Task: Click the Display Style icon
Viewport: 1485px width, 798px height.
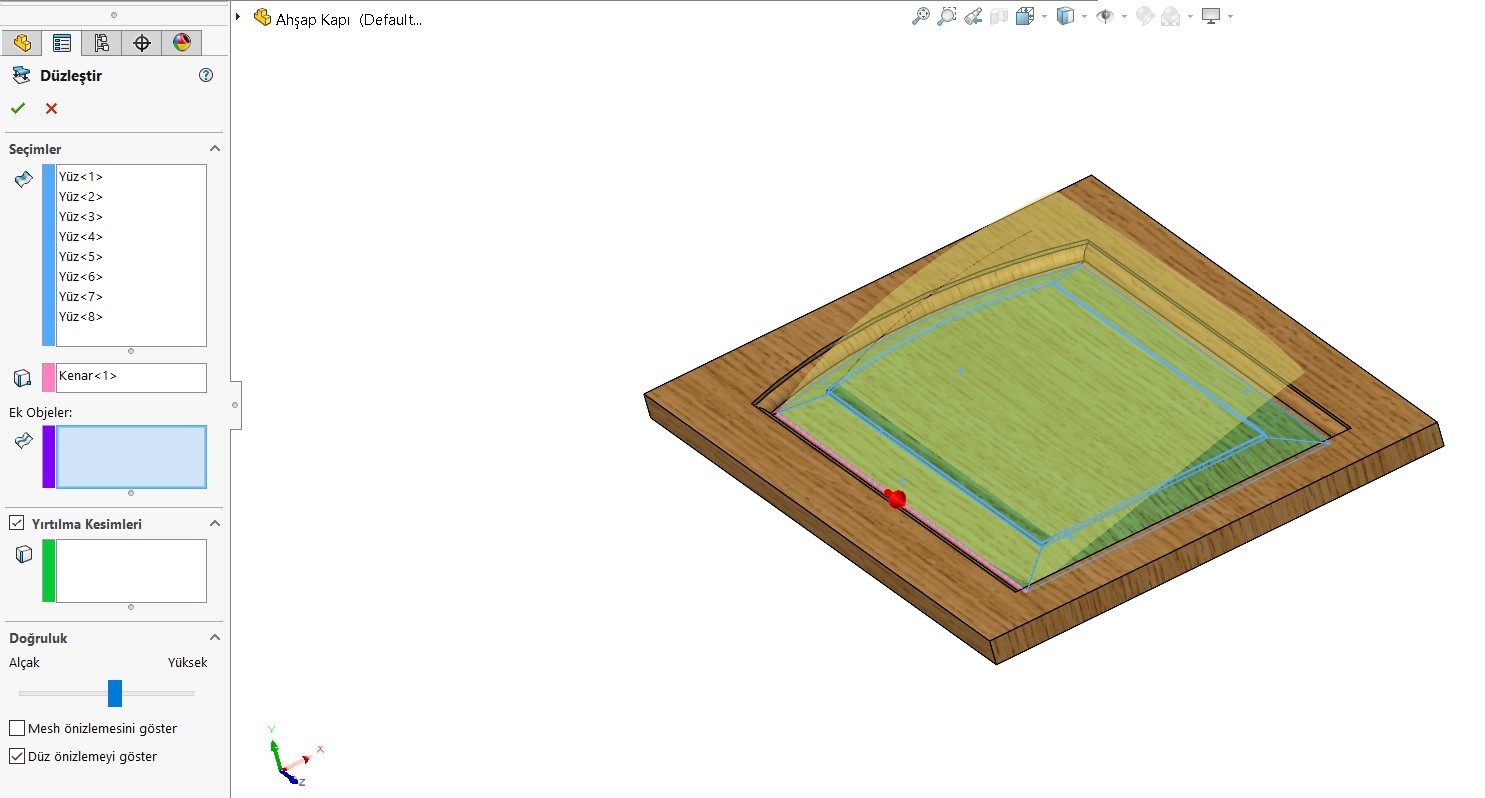Action: 1065,17
